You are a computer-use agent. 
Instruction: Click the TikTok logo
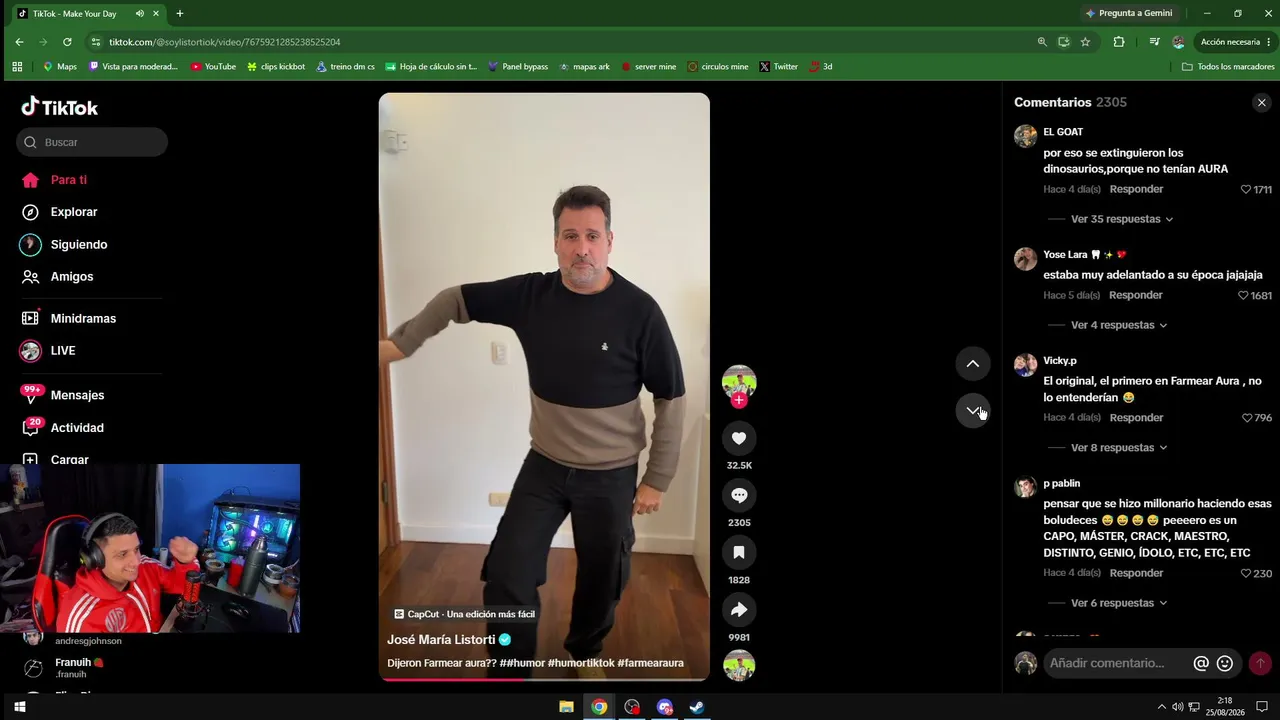coord(60,107)
